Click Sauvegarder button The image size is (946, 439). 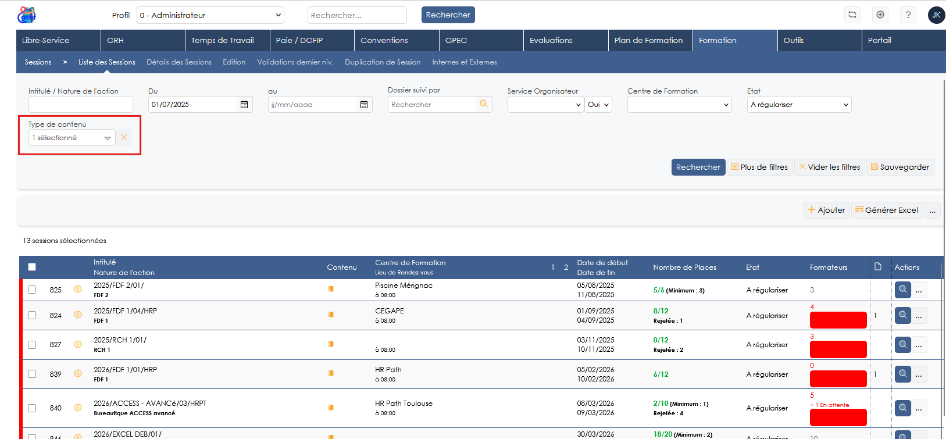[900, 168]
